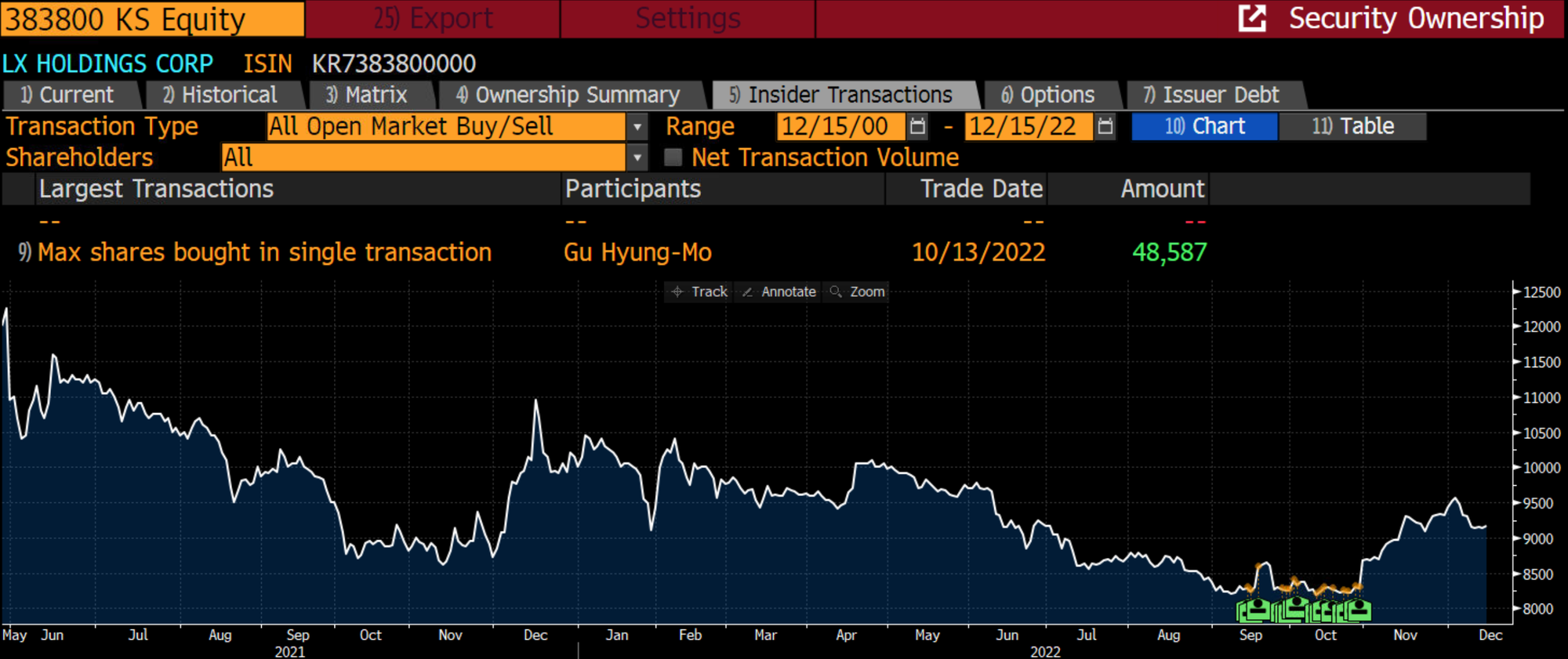Expand the Shareholders dropdown arrow
The width and height of the screenshot is (1568, 659).
tap(637, 158)
